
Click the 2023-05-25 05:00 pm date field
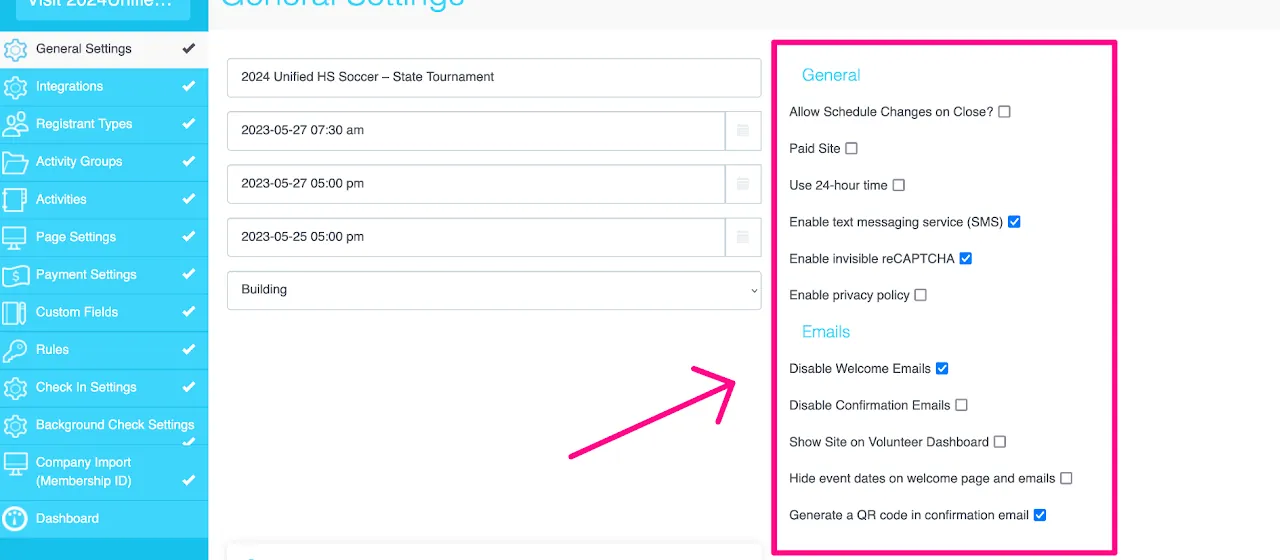(x=476, y=237)
